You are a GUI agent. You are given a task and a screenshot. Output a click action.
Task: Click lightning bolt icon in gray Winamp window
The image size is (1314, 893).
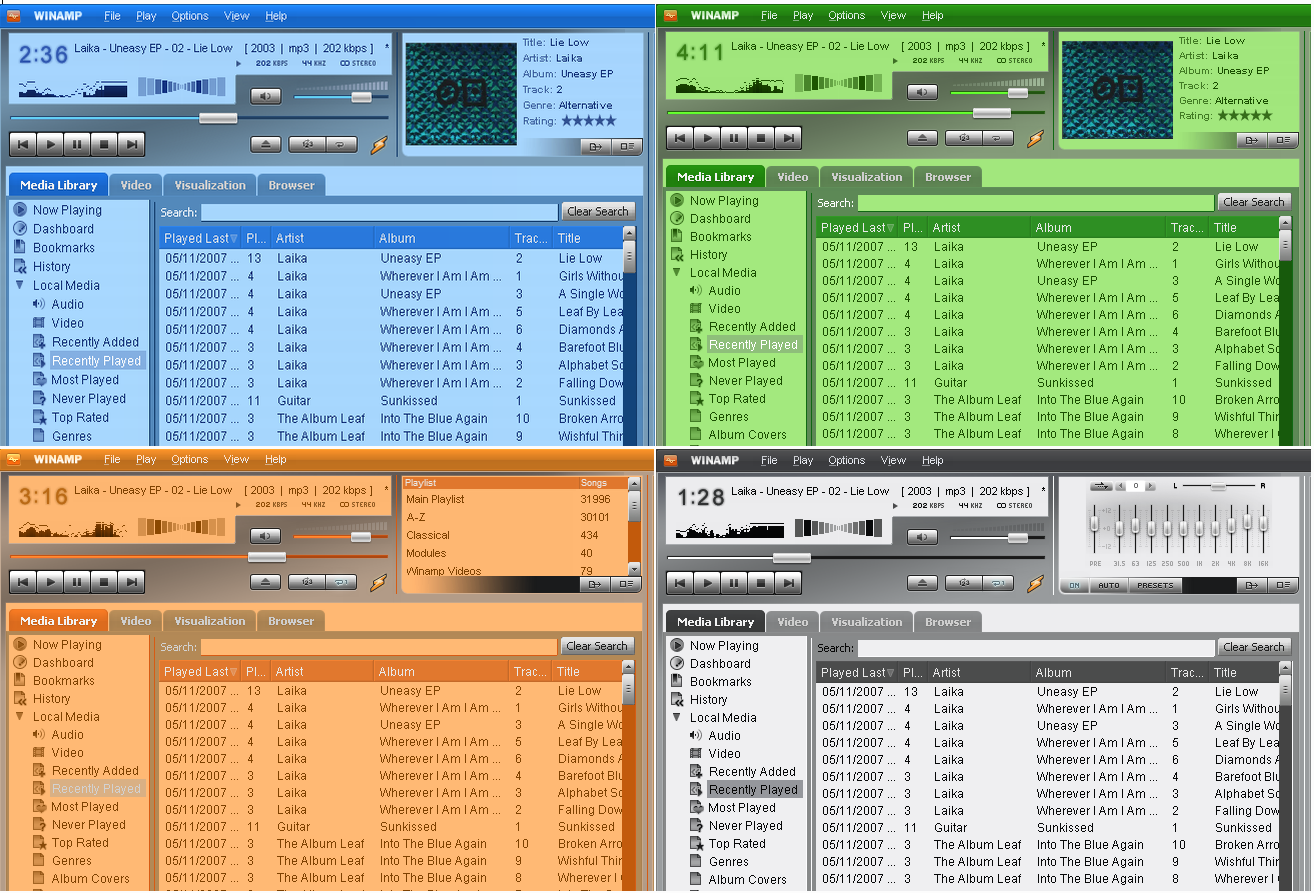[1035, 582]
